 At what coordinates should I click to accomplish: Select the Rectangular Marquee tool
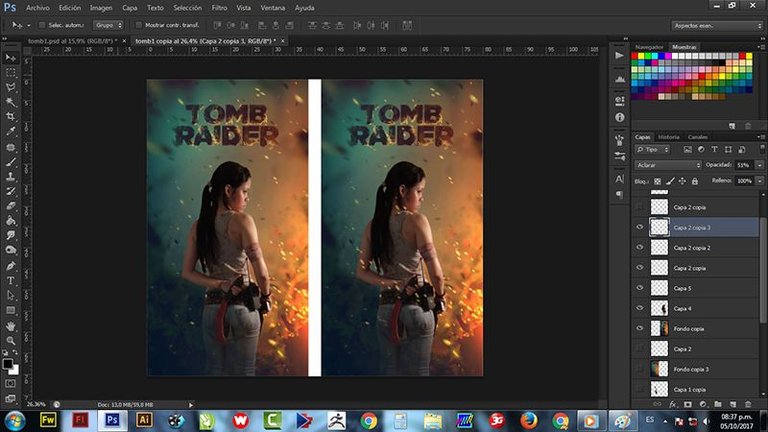pos(10,72)
